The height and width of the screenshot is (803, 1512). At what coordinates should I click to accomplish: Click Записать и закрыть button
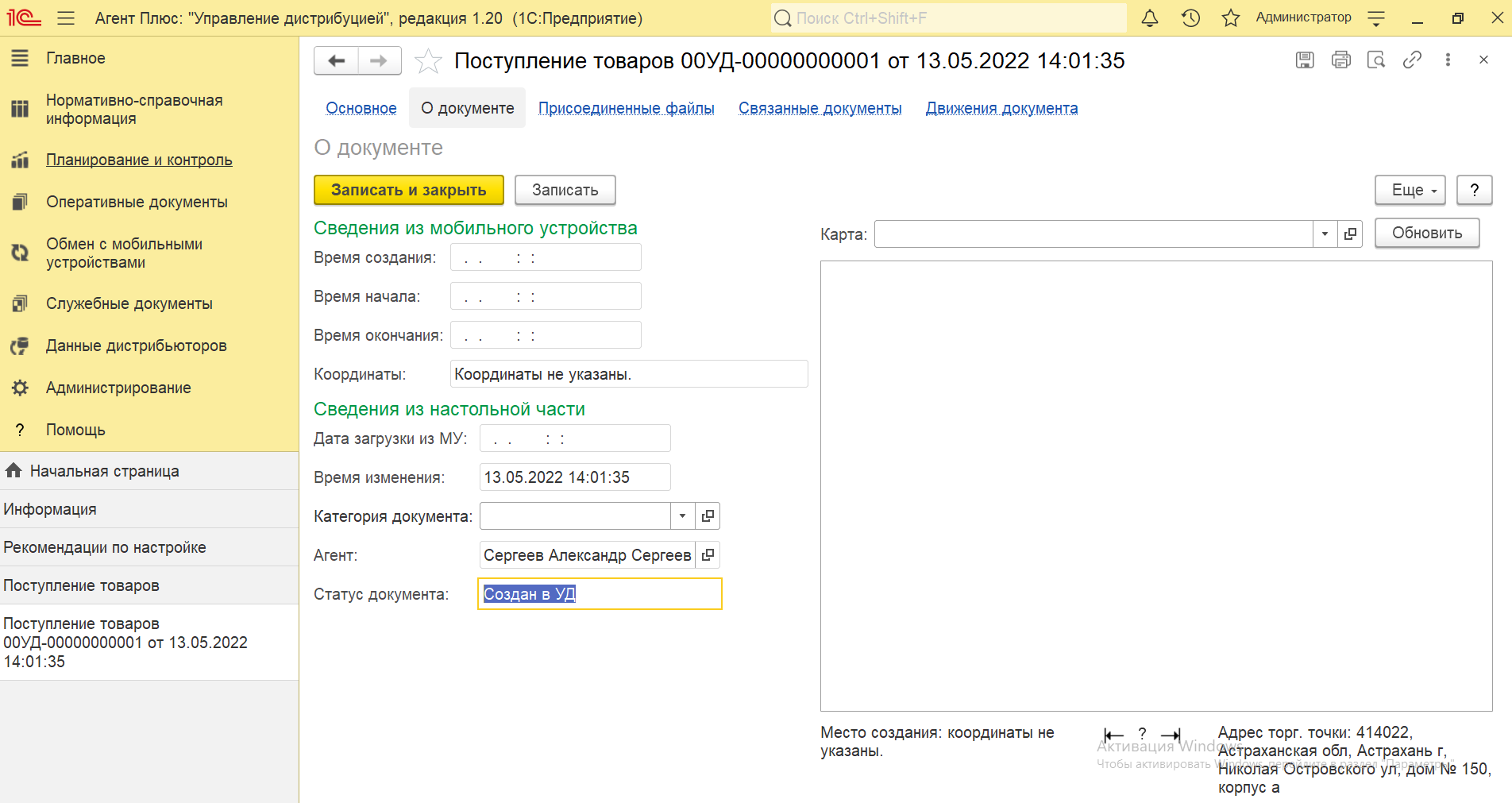click(409, 190)
